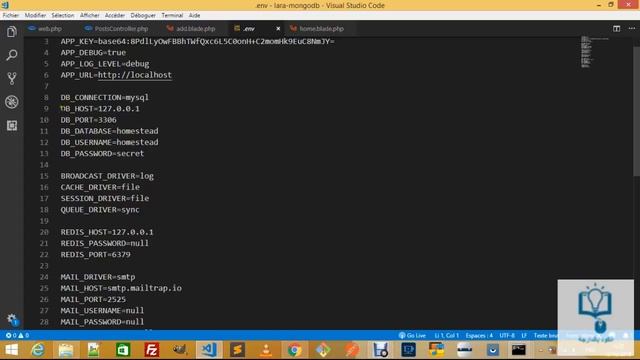The image size is (640, 360).
Task: Click the CACHE_DRIVER=file line
Action: pos(100,187)
